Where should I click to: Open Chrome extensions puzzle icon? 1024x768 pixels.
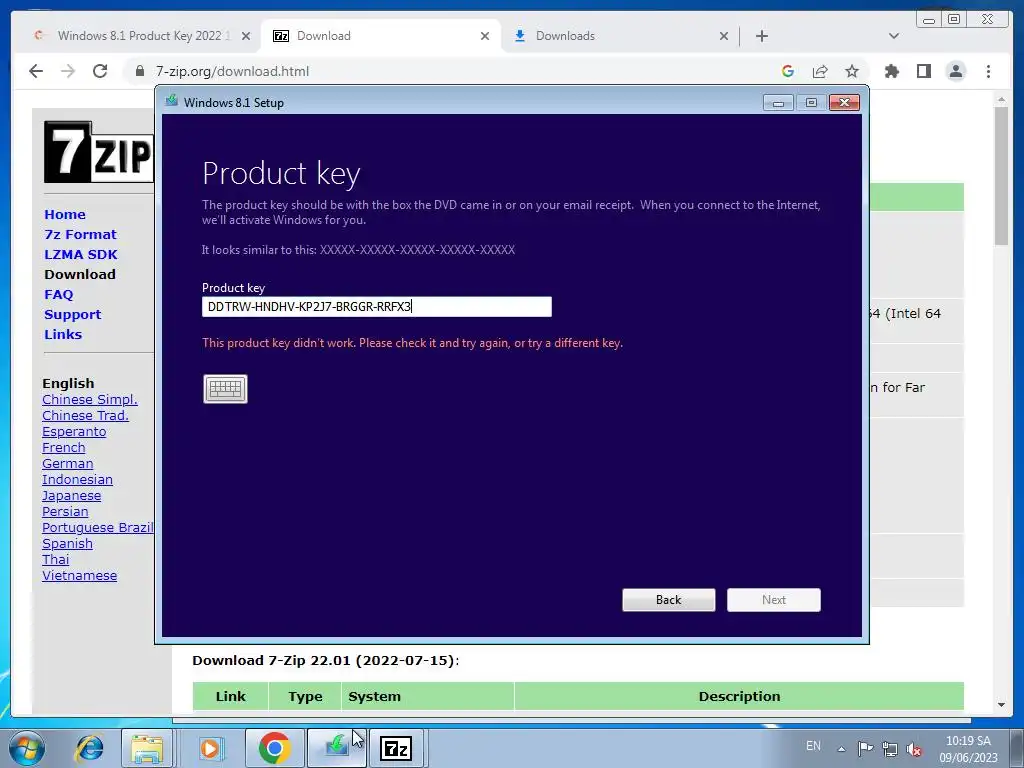coord(891,71)
